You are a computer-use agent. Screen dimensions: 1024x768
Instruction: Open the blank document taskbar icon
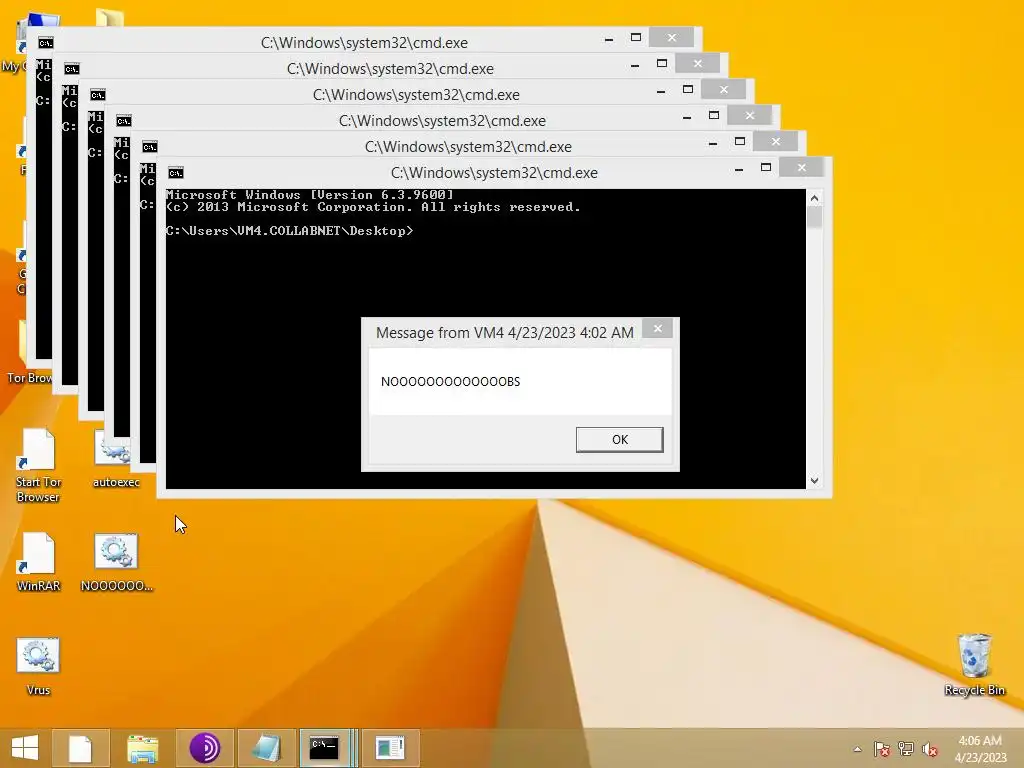click(x=80, y=748)
